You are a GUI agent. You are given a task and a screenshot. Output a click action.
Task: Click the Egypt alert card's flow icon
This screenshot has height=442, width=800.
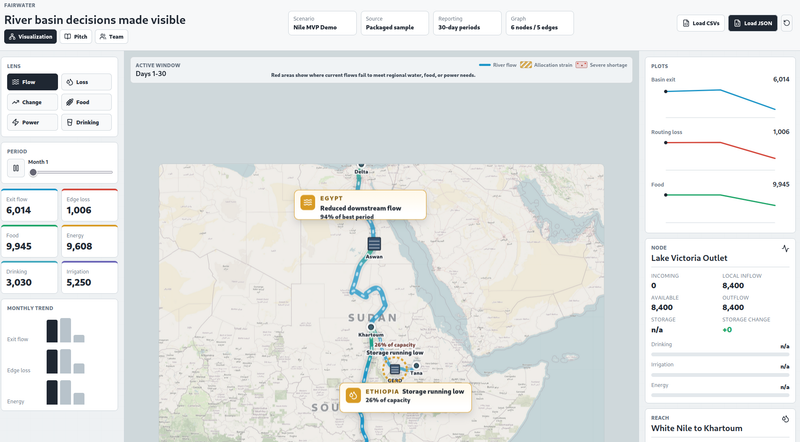pyautogui.click(x=308, y=203)
